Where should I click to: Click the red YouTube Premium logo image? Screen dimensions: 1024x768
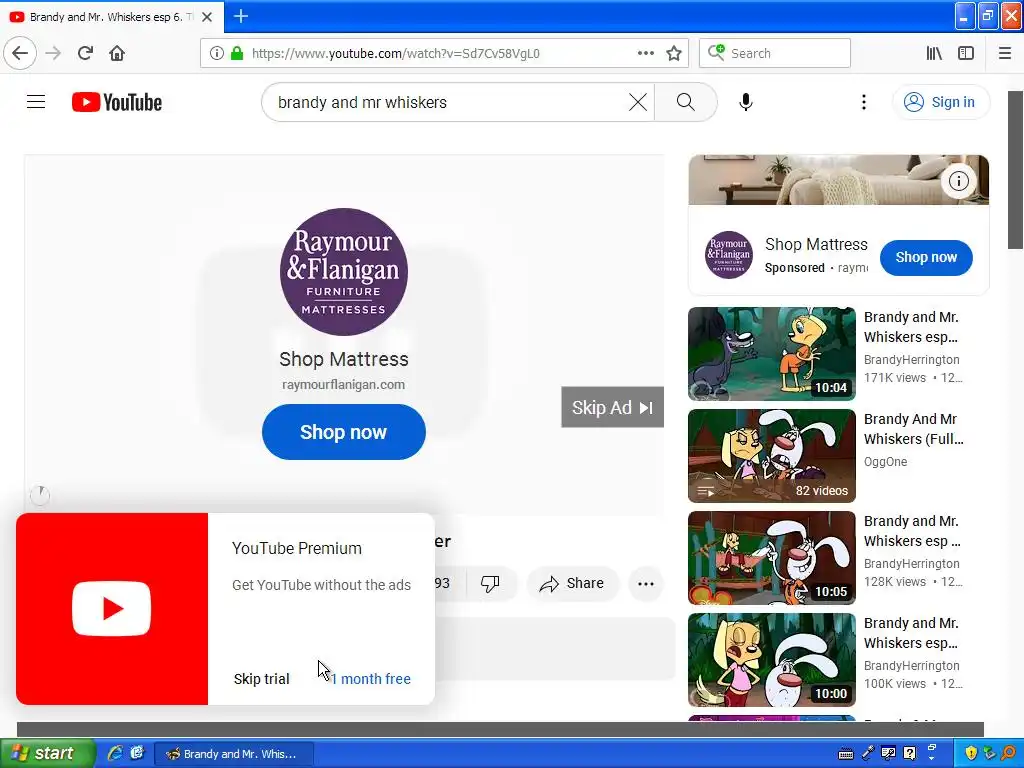[112, 609]
